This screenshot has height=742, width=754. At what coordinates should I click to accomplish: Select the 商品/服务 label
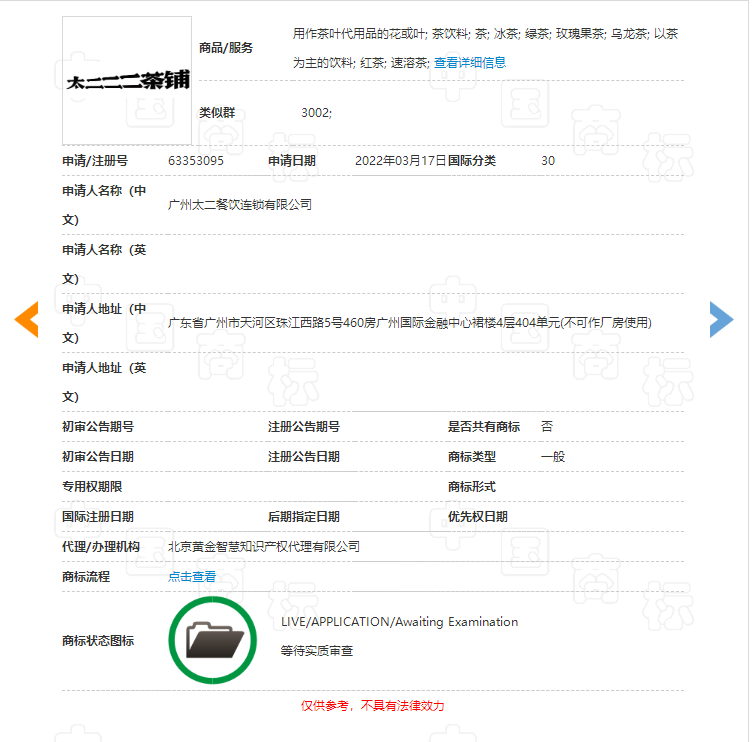pyautogui.click(x=226, y=48)
